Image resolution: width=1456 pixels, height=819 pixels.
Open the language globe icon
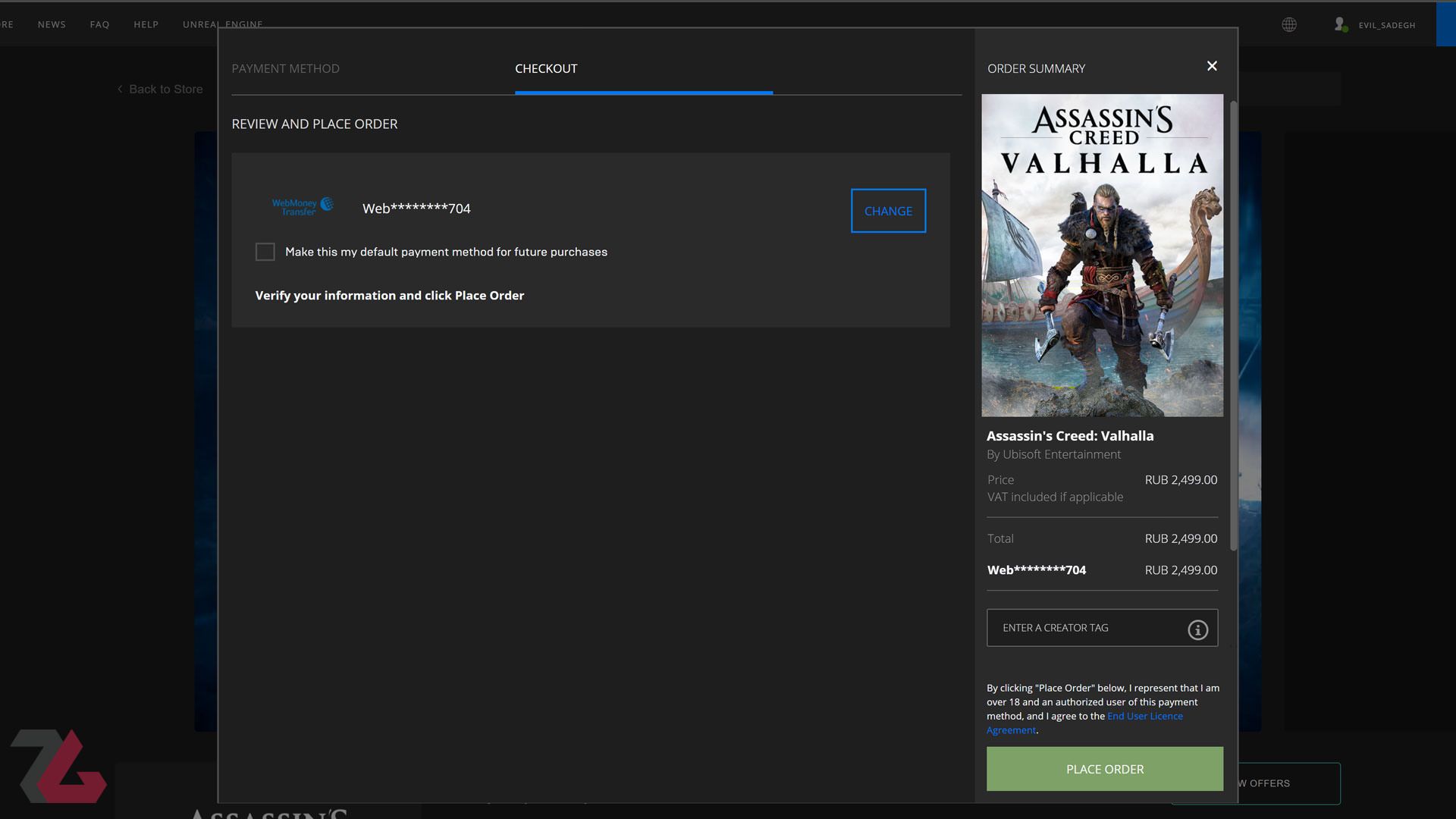pyautogui.click(x=1289, y=25)
